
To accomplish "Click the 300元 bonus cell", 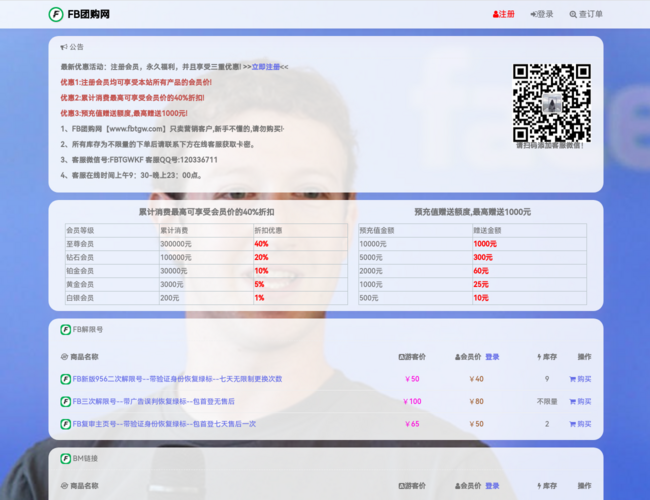I will pos(529,257).
